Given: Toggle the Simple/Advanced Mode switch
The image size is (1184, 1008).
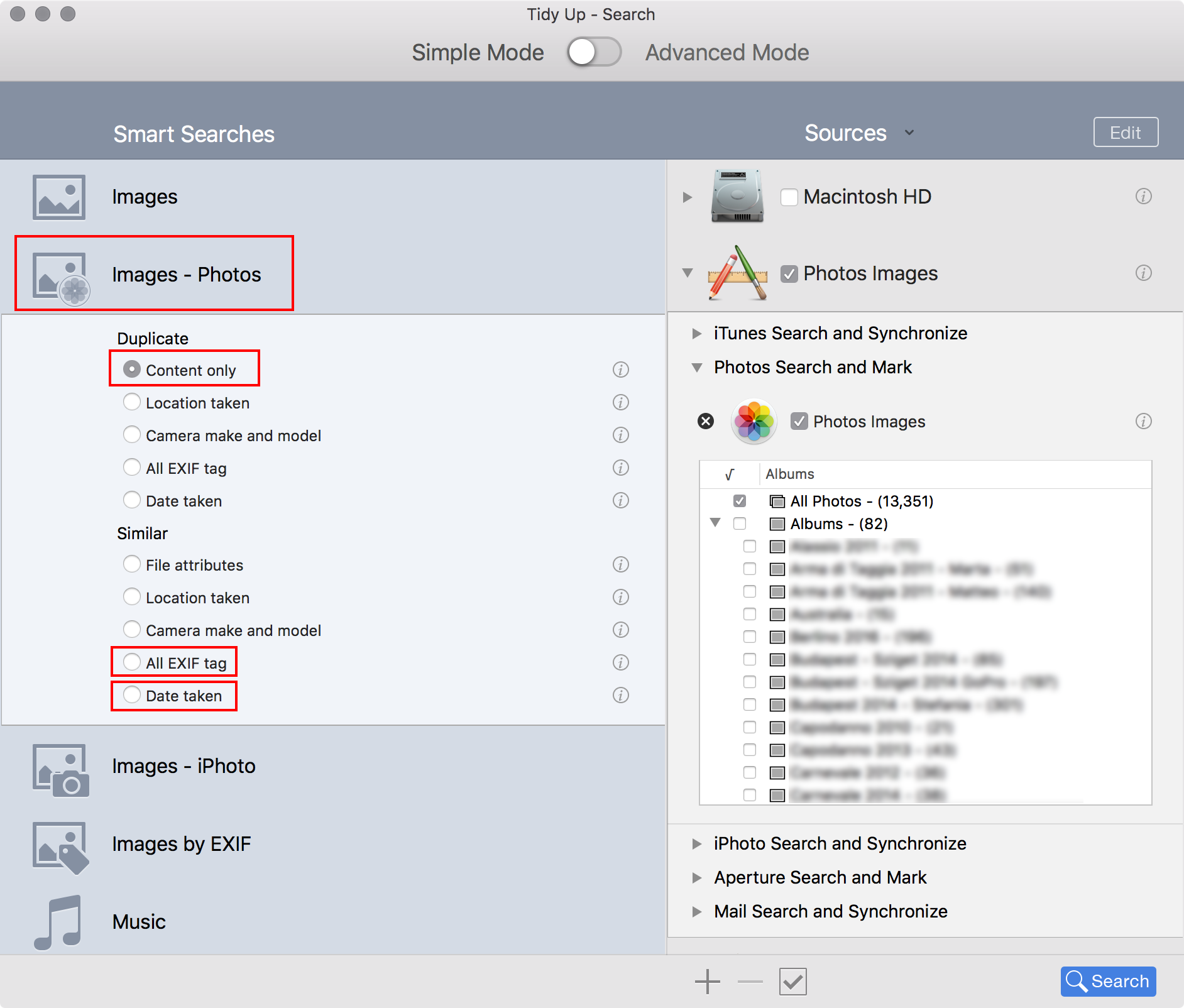Looking at the screenshot, I should 593,52.
